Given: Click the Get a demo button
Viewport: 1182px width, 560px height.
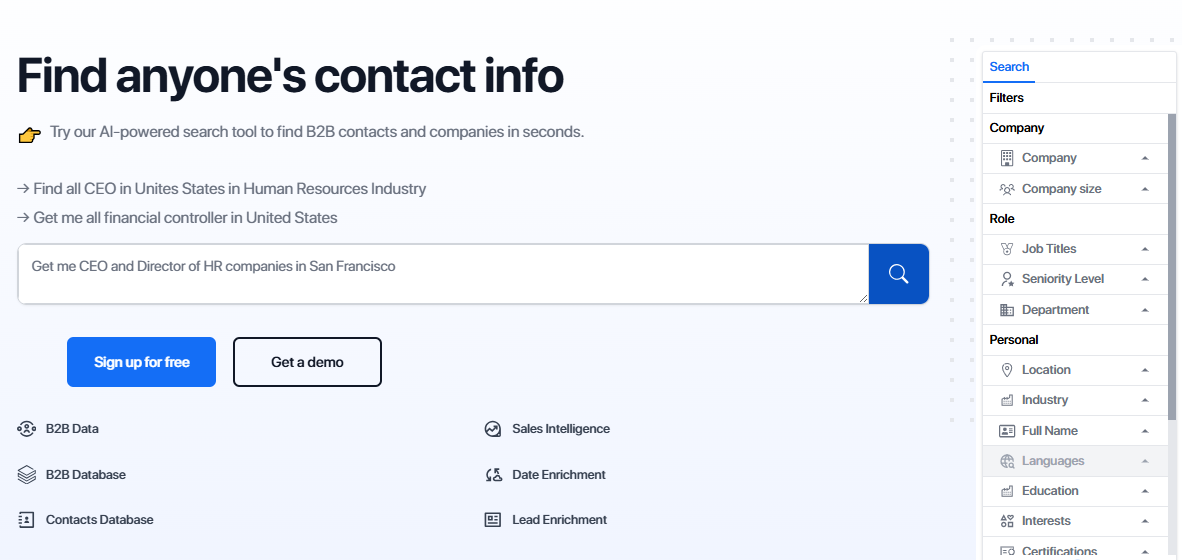Looking at the screenshot, I should click(x=307, y=362).
